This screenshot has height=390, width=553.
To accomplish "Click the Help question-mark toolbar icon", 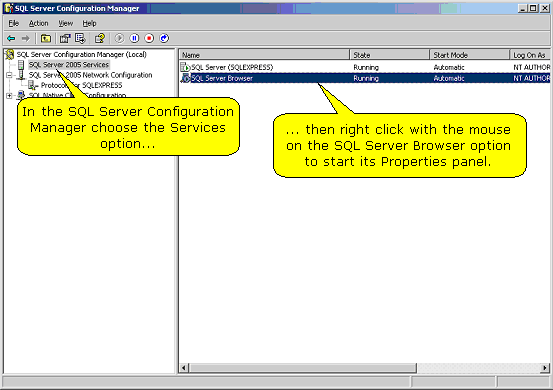I will 100,38.
